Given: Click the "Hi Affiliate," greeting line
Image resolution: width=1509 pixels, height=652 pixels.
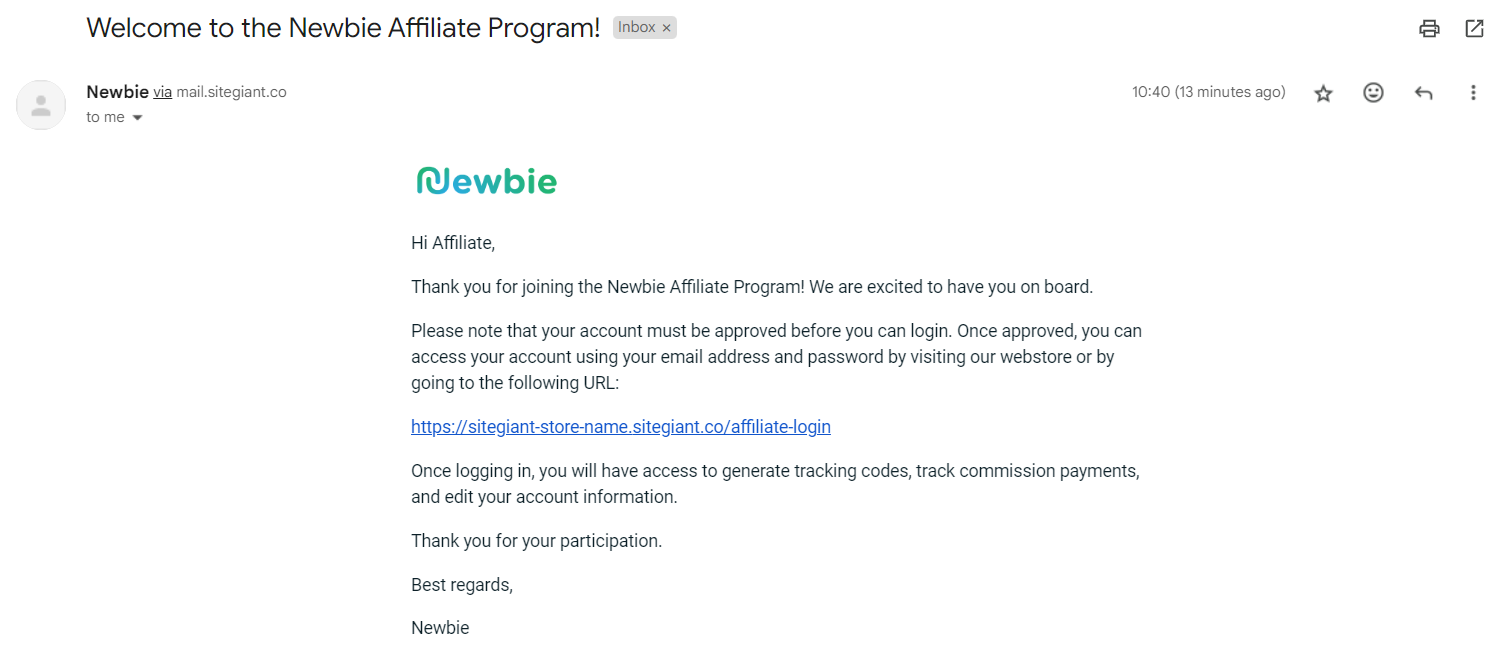Looking at the screenshot, I should [x=453, y=243].
